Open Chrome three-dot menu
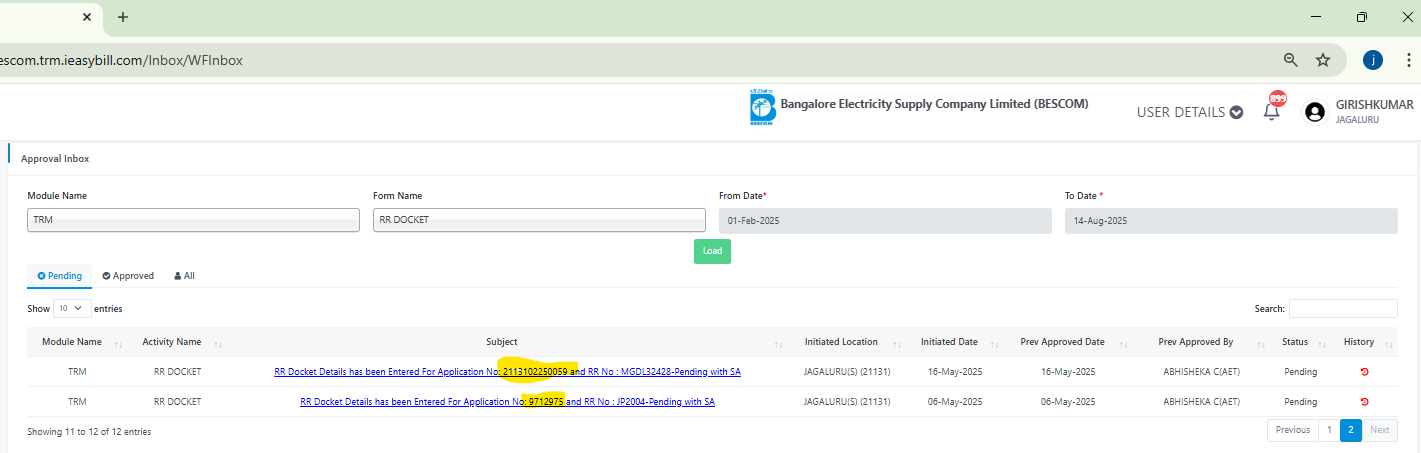Viewport: 1421px width, 453px height. coord(1408,60)
